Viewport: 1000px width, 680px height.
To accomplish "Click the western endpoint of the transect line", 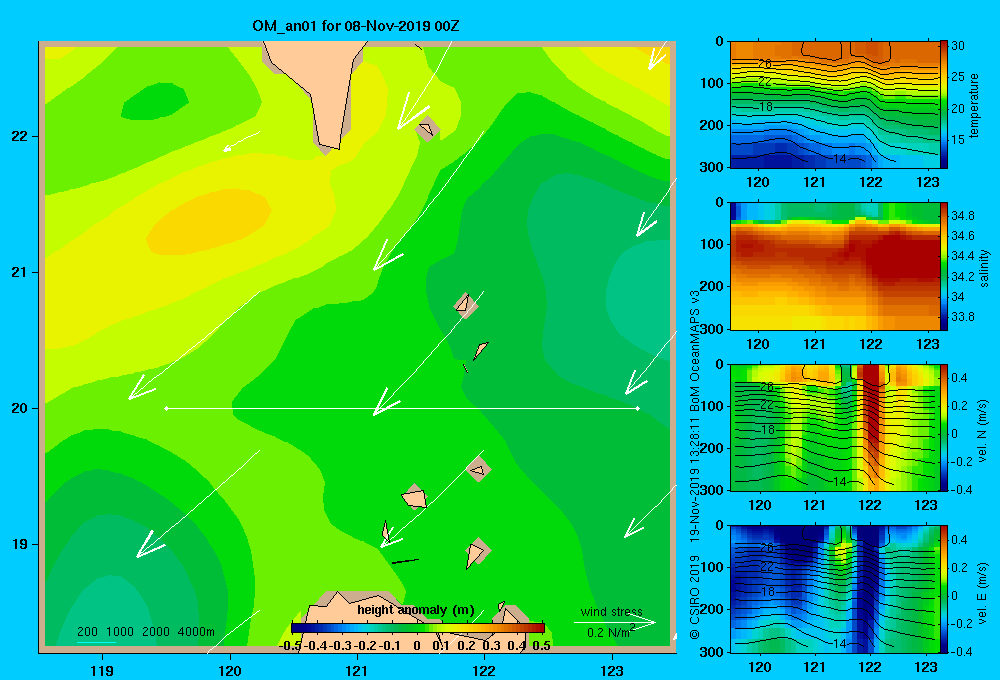I will pos(166,408).
